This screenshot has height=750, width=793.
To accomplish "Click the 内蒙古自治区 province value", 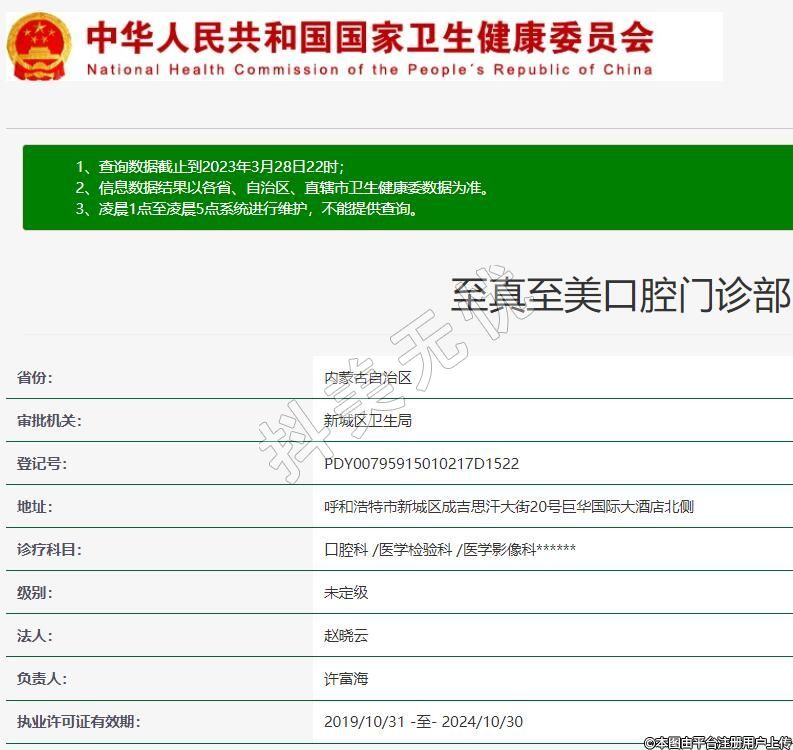I will (x=367, y=378).
